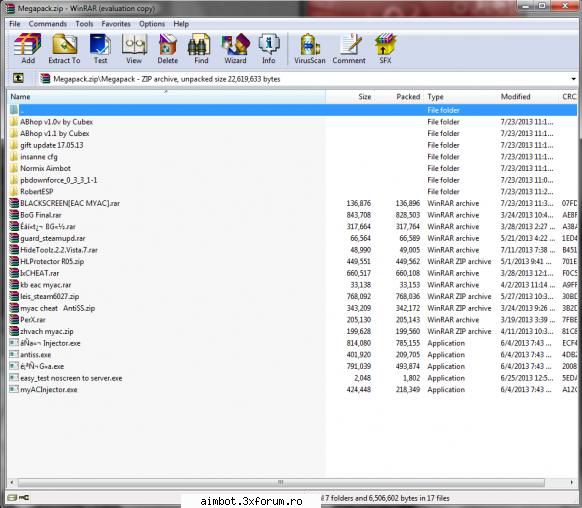
Task: Sort by the CRC column header
Action: pos(568,96)
